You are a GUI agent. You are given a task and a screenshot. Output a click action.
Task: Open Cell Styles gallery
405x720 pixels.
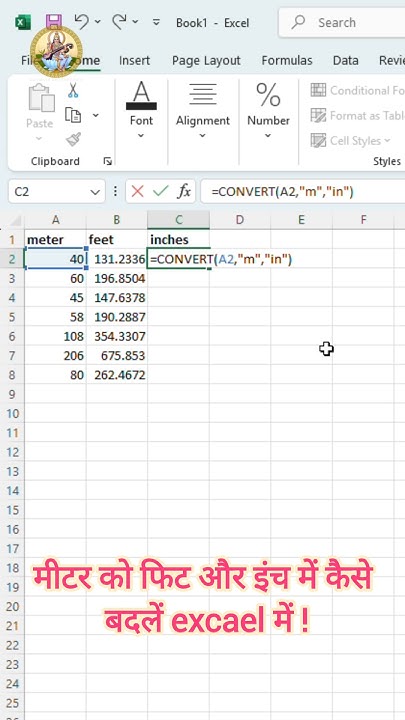[350, 141]
